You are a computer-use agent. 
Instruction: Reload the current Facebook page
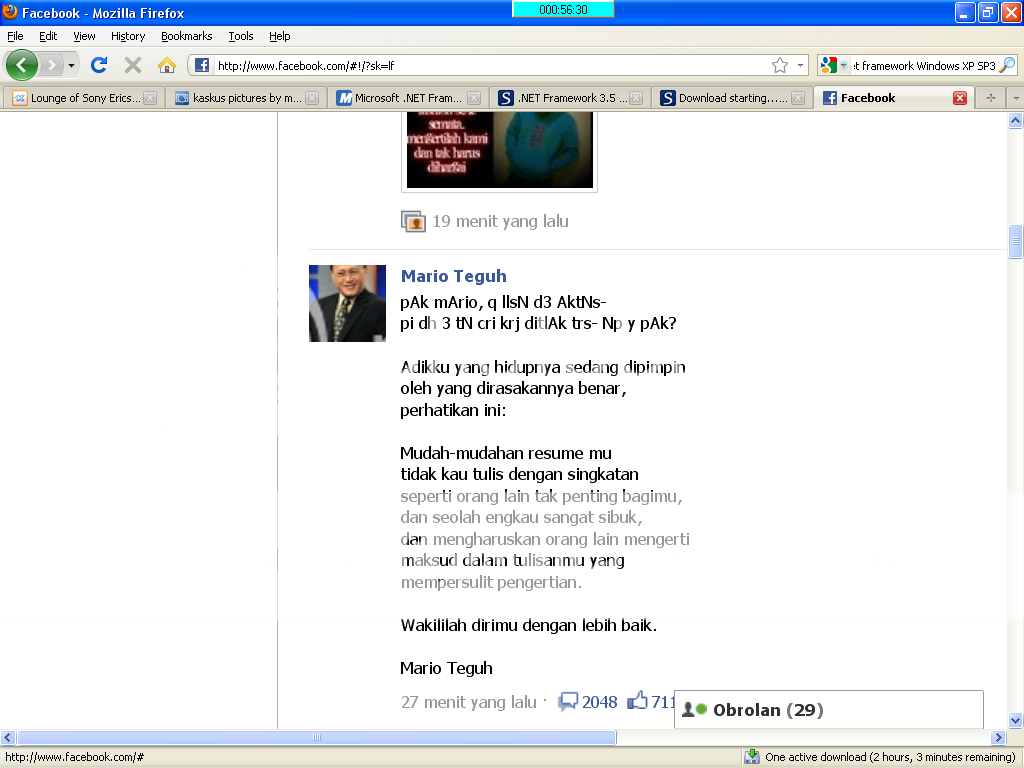point(98,65)
